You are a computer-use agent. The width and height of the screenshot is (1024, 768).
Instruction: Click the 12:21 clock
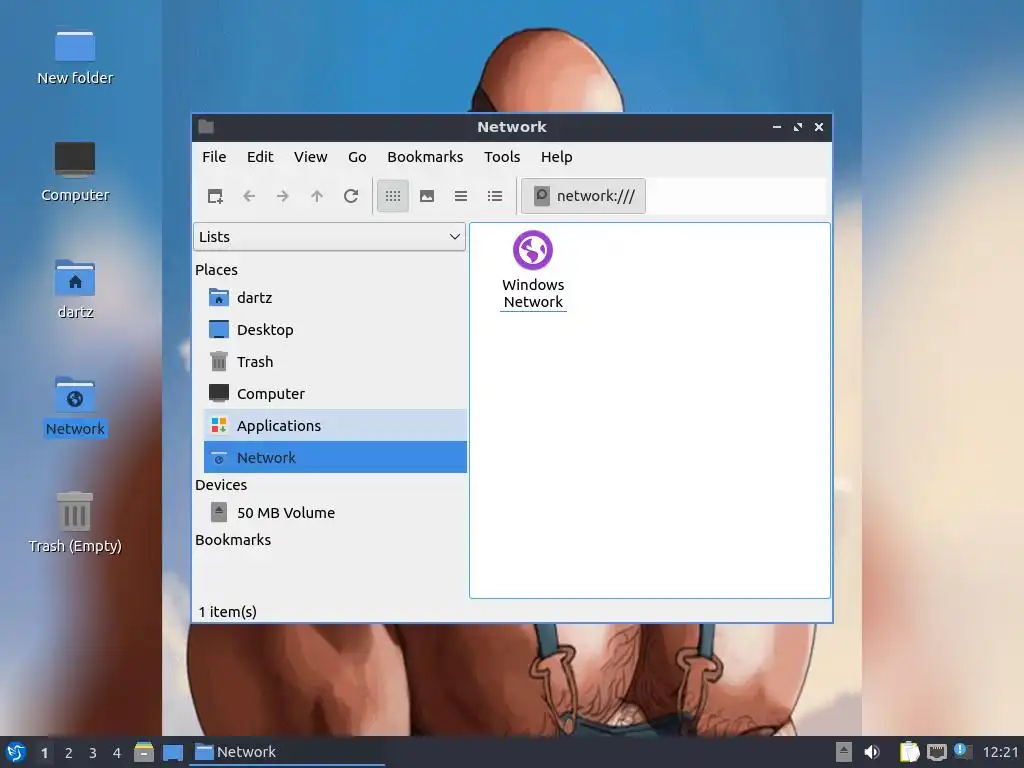(x=1000, y=752)
